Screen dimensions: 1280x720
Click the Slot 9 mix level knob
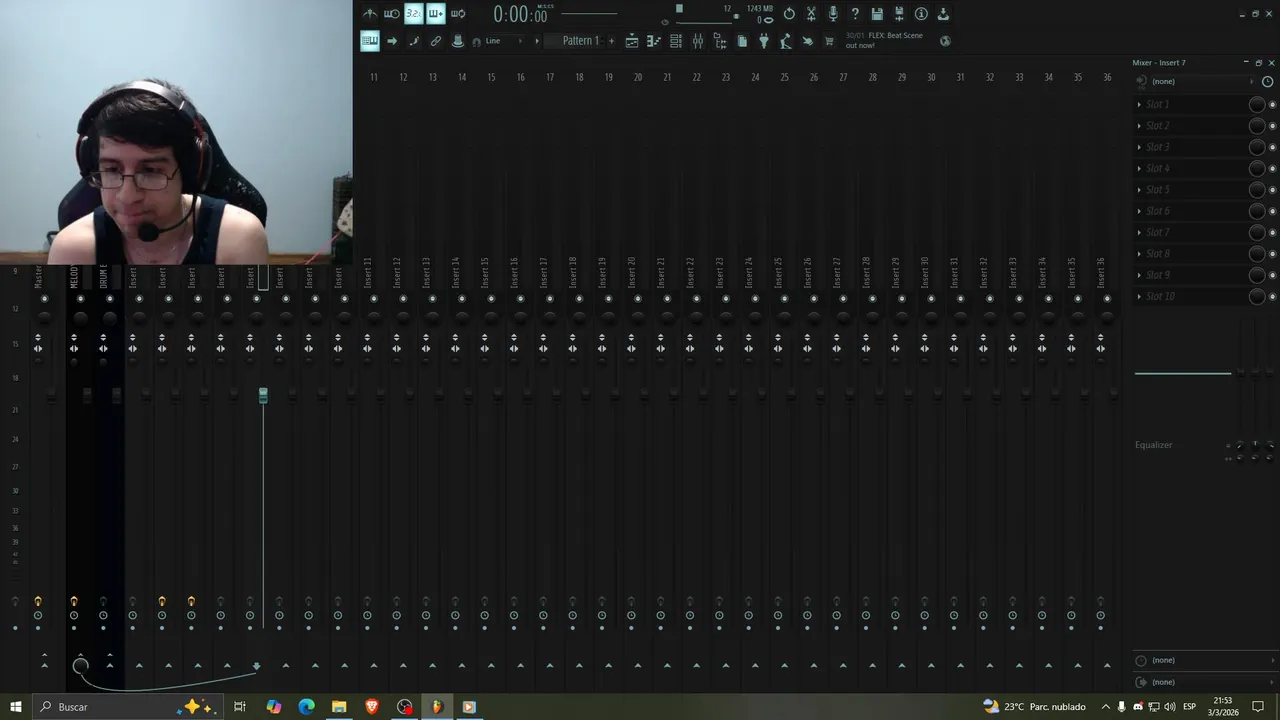click(x=1257, y=275)
